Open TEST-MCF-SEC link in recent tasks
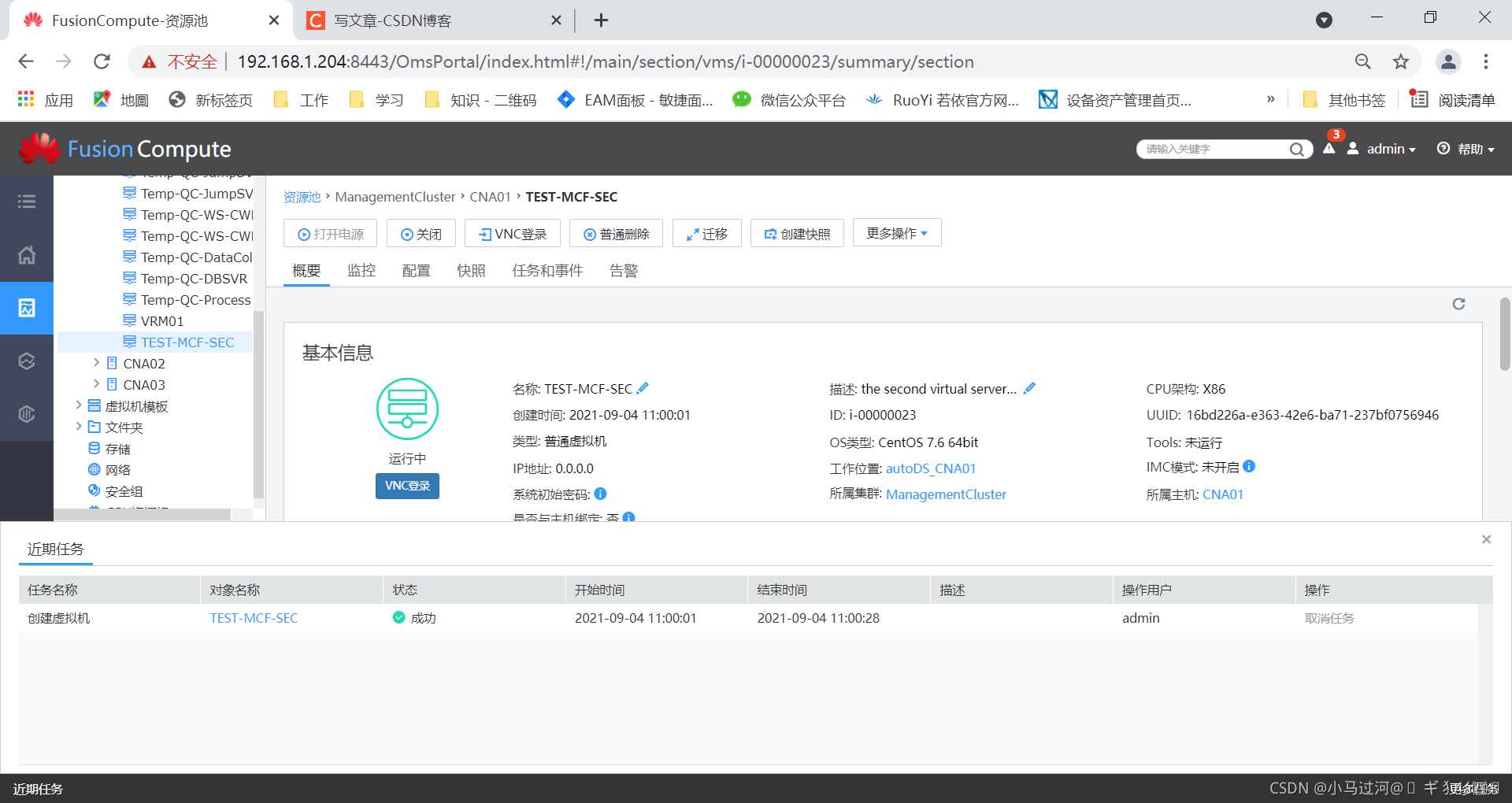Viewport: 1512px width, 803px height. 254,618
